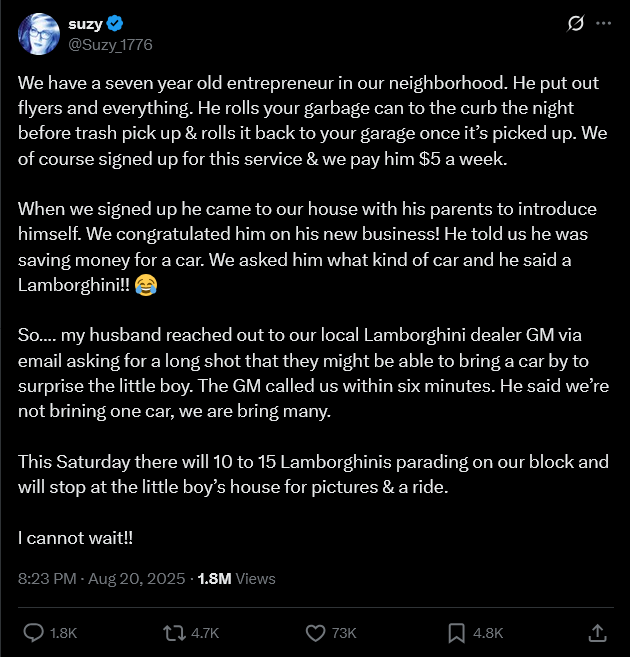630x657 pixels.
Task: Bookmark this post with the bookmark icon
Action: 456,632
